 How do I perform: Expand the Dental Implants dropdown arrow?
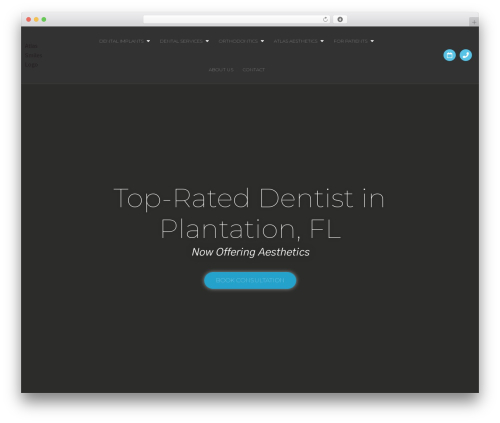[x=148, y=41]
